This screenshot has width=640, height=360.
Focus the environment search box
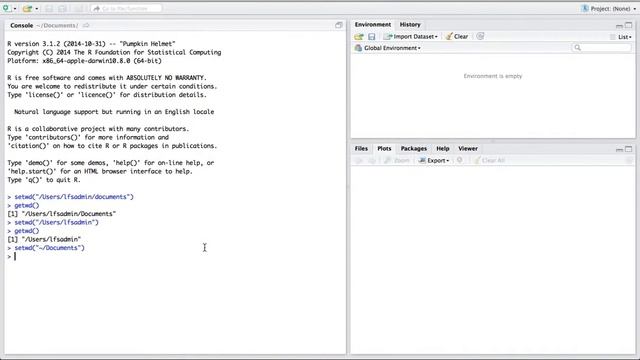coord(602,48)
